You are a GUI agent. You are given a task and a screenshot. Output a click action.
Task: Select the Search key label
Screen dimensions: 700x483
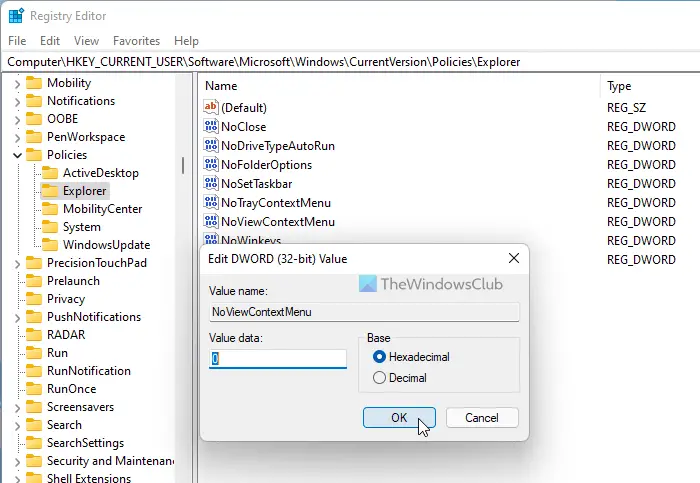pyautogui.click(x=64, y=425)
